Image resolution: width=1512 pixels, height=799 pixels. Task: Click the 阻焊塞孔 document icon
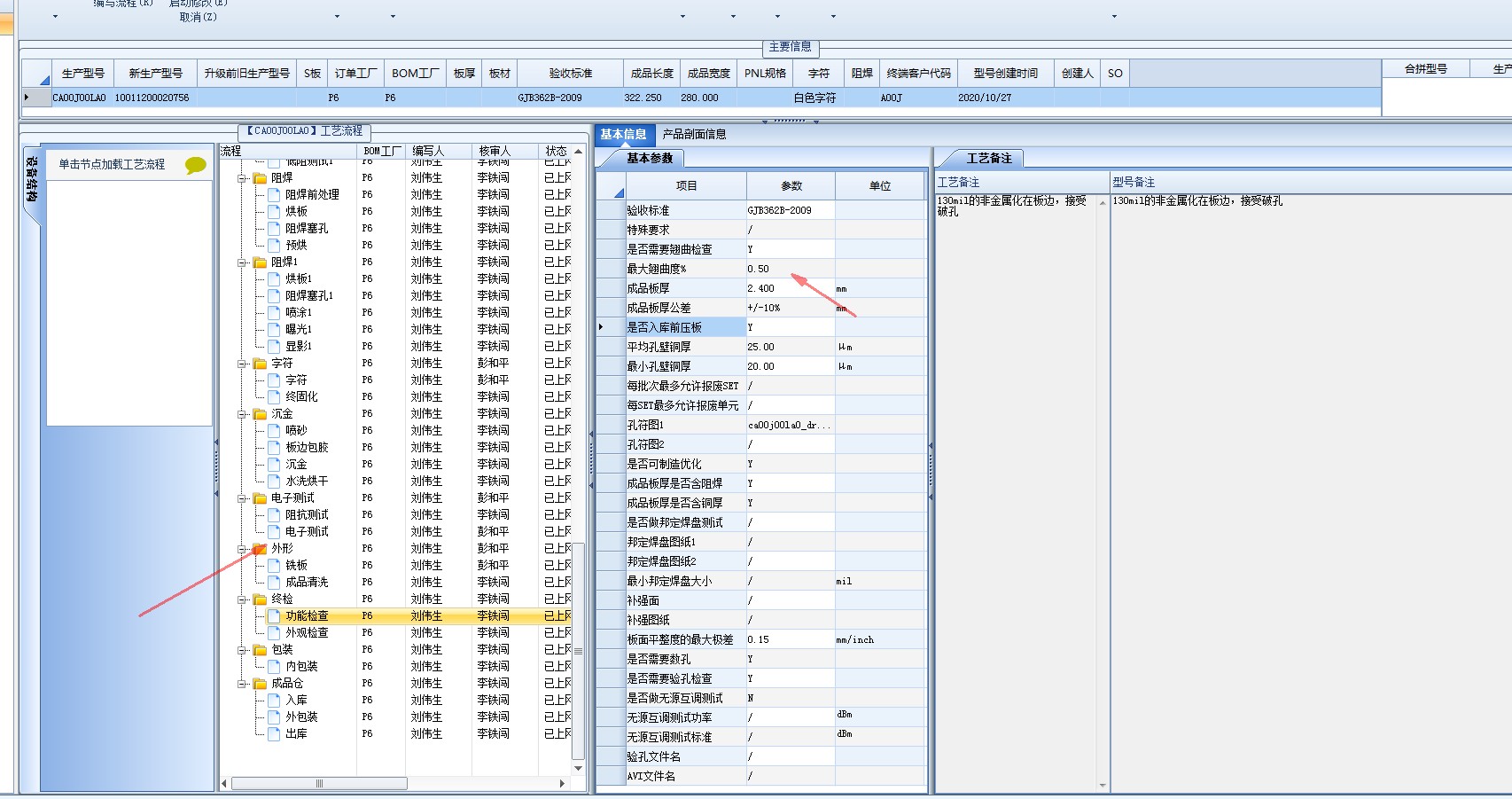275,229
